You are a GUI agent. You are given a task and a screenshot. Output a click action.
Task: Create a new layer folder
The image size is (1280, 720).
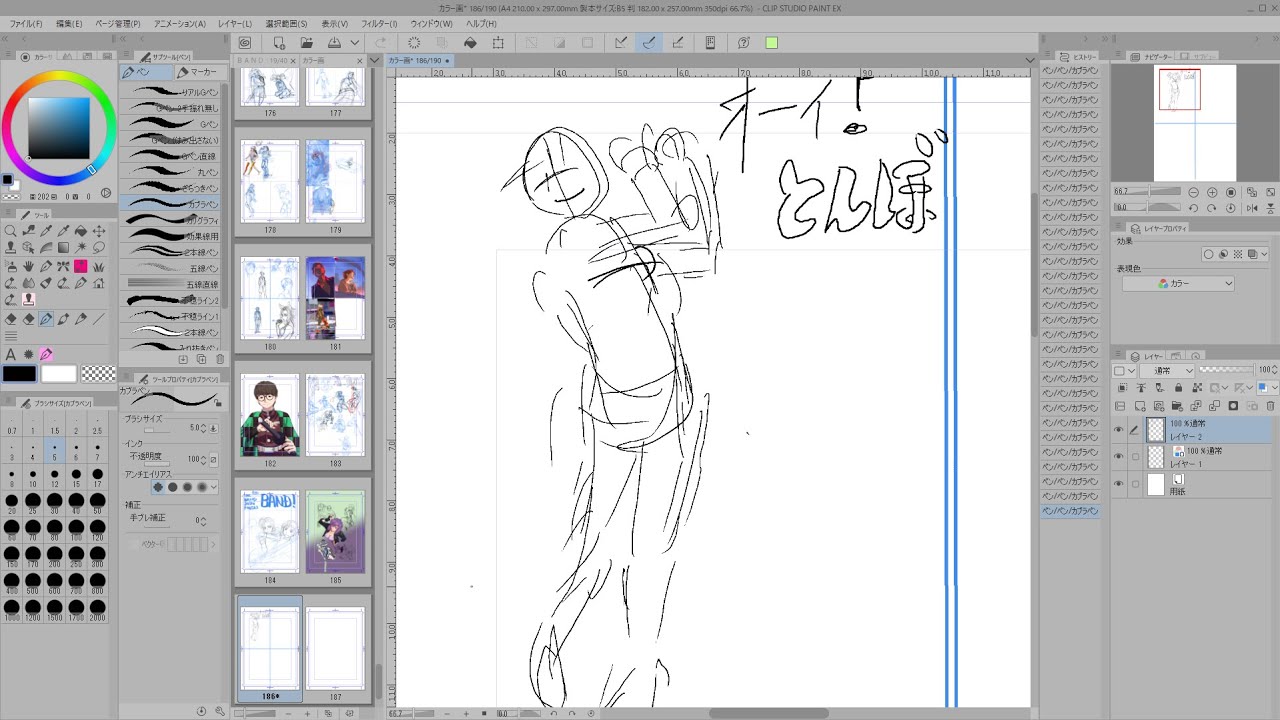click(x=1177, y=406)
